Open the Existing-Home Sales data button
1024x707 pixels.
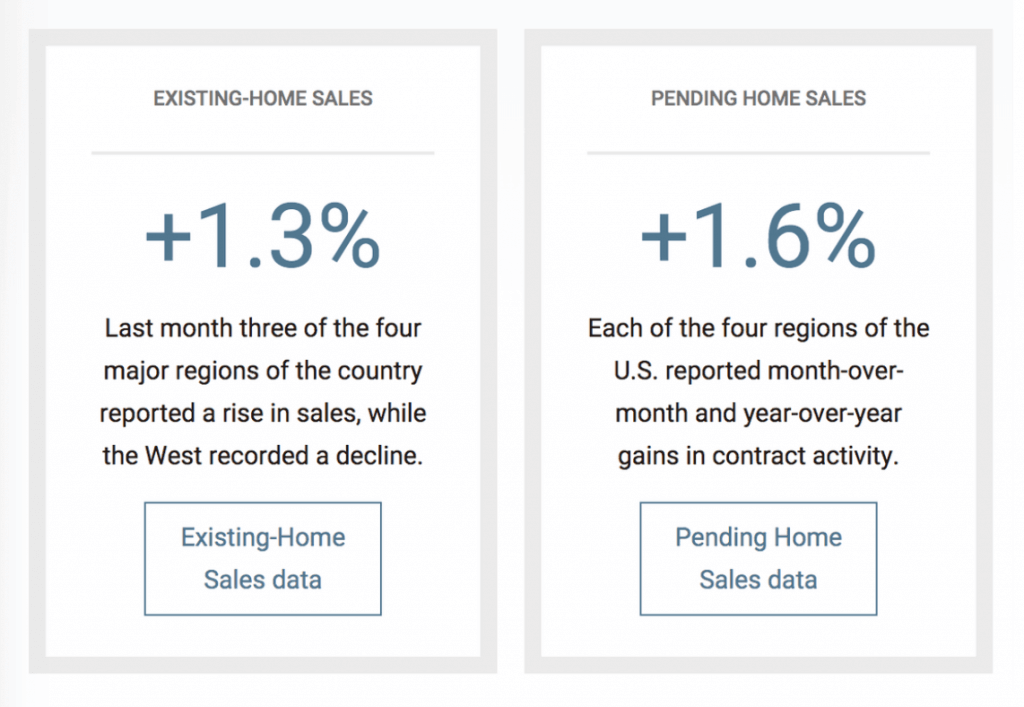[x=263, y=559]
